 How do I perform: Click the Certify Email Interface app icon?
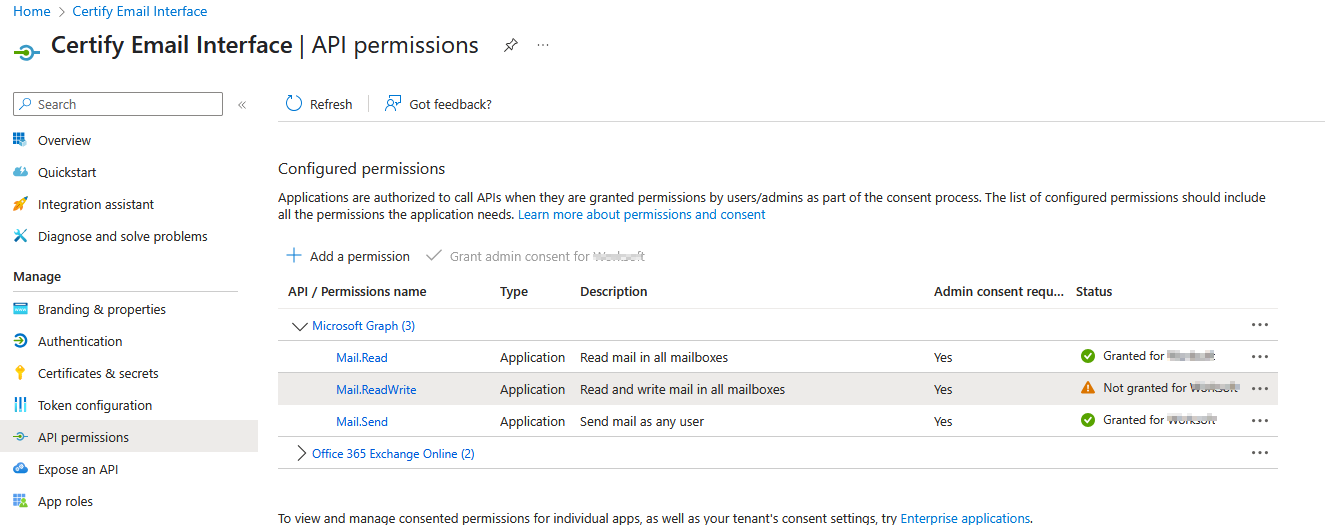[x=27, y=50]
